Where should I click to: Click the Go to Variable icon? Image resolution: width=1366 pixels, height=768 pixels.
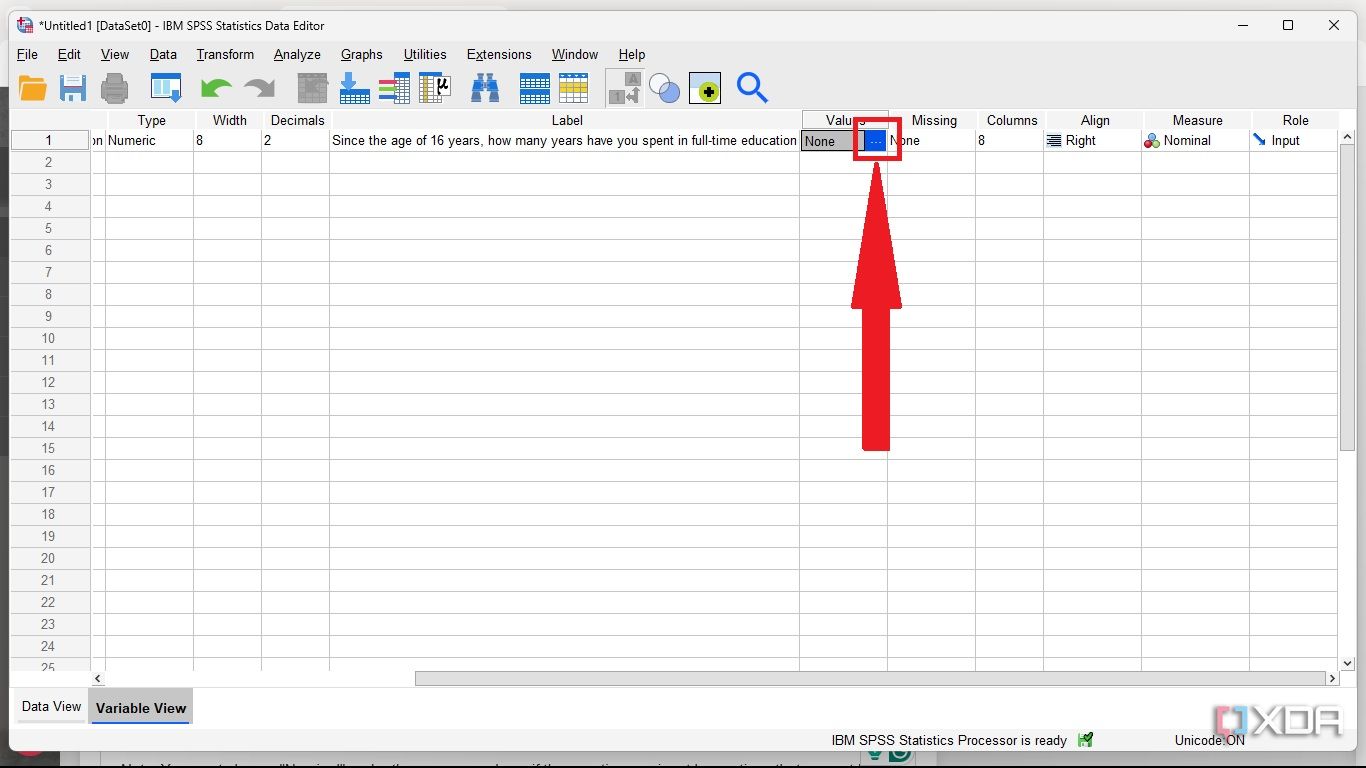355,89
